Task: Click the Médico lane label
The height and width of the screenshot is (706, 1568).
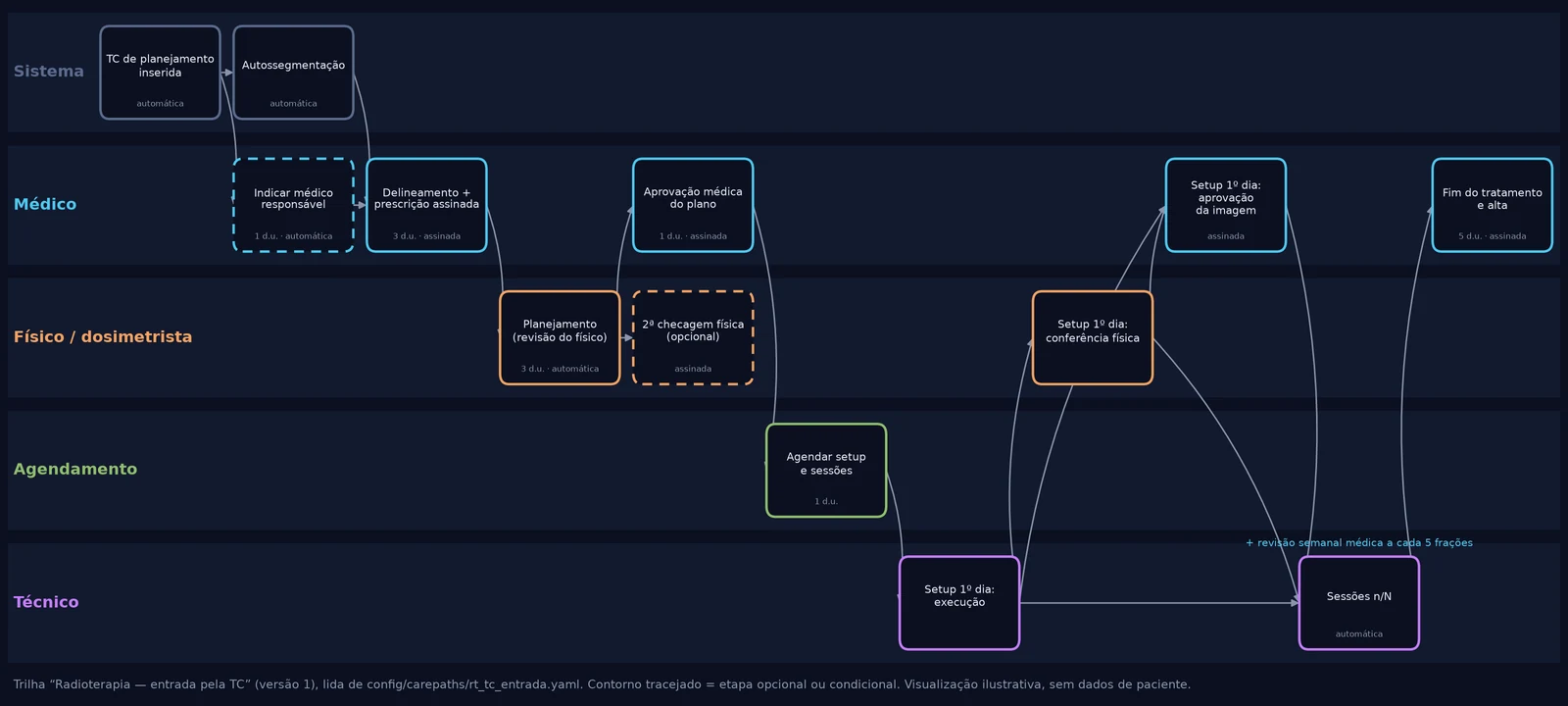Action: point(45,204)
